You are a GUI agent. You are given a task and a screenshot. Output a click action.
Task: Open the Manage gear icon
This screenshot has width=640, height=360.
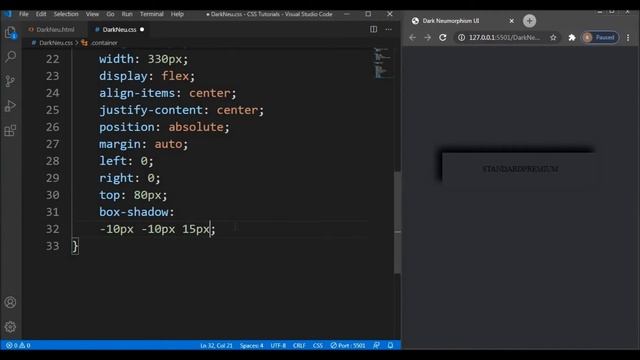coord(11,327)
